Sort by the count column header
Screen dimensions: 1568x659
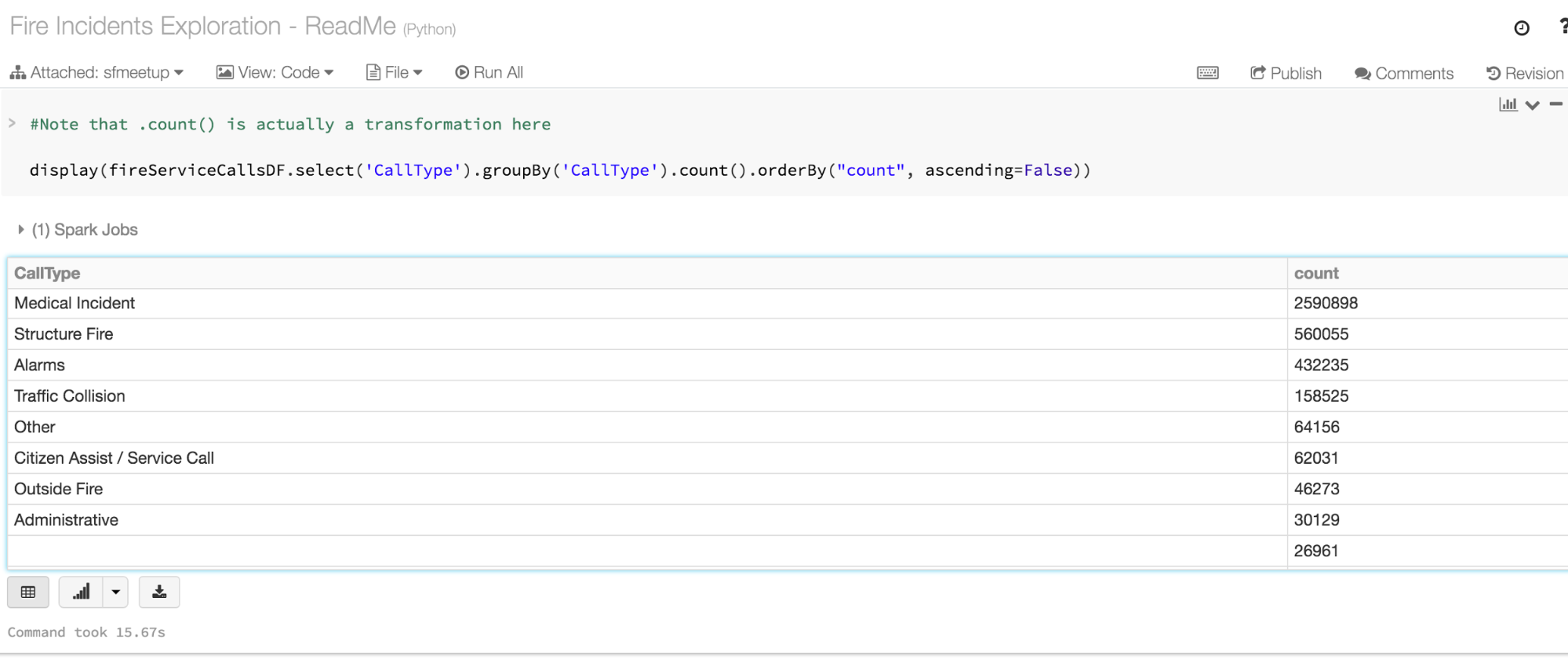(1316, 273)
